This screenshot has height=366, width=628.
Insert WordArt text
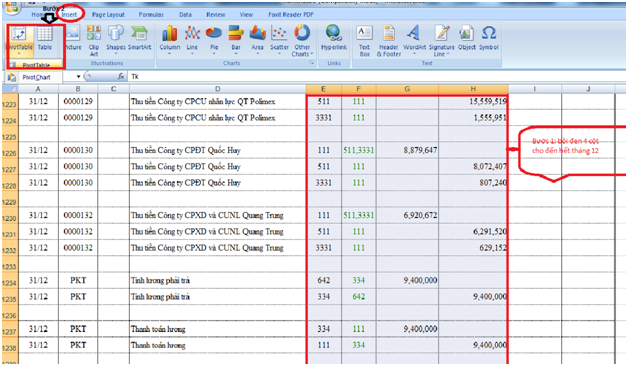414,39
